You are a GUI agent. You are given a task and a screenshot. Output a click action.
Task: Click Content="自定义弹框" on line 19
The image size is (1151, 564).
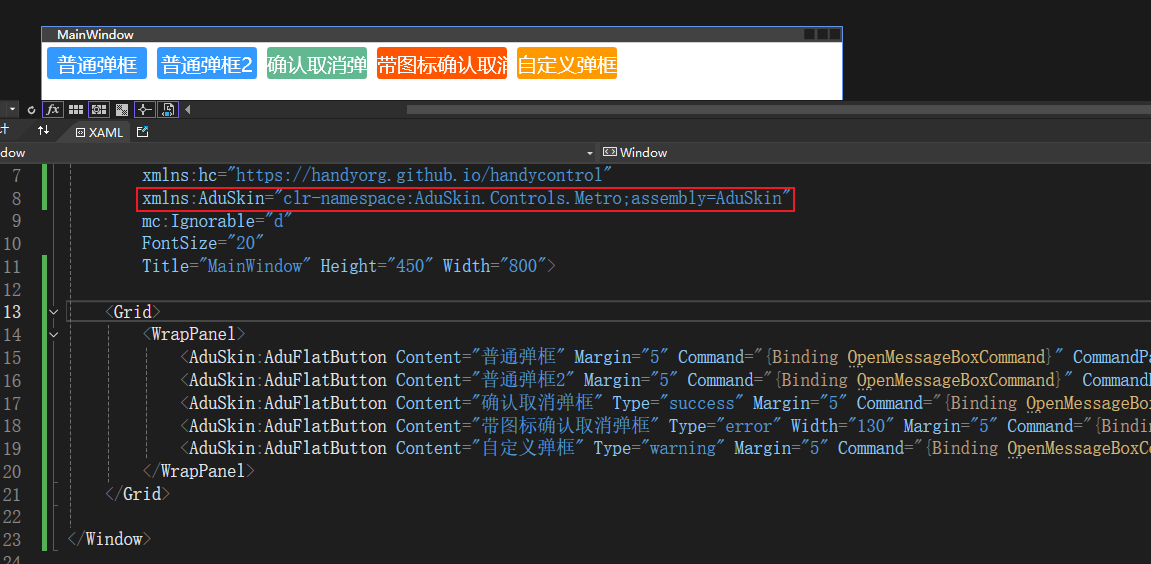[490, 448]
